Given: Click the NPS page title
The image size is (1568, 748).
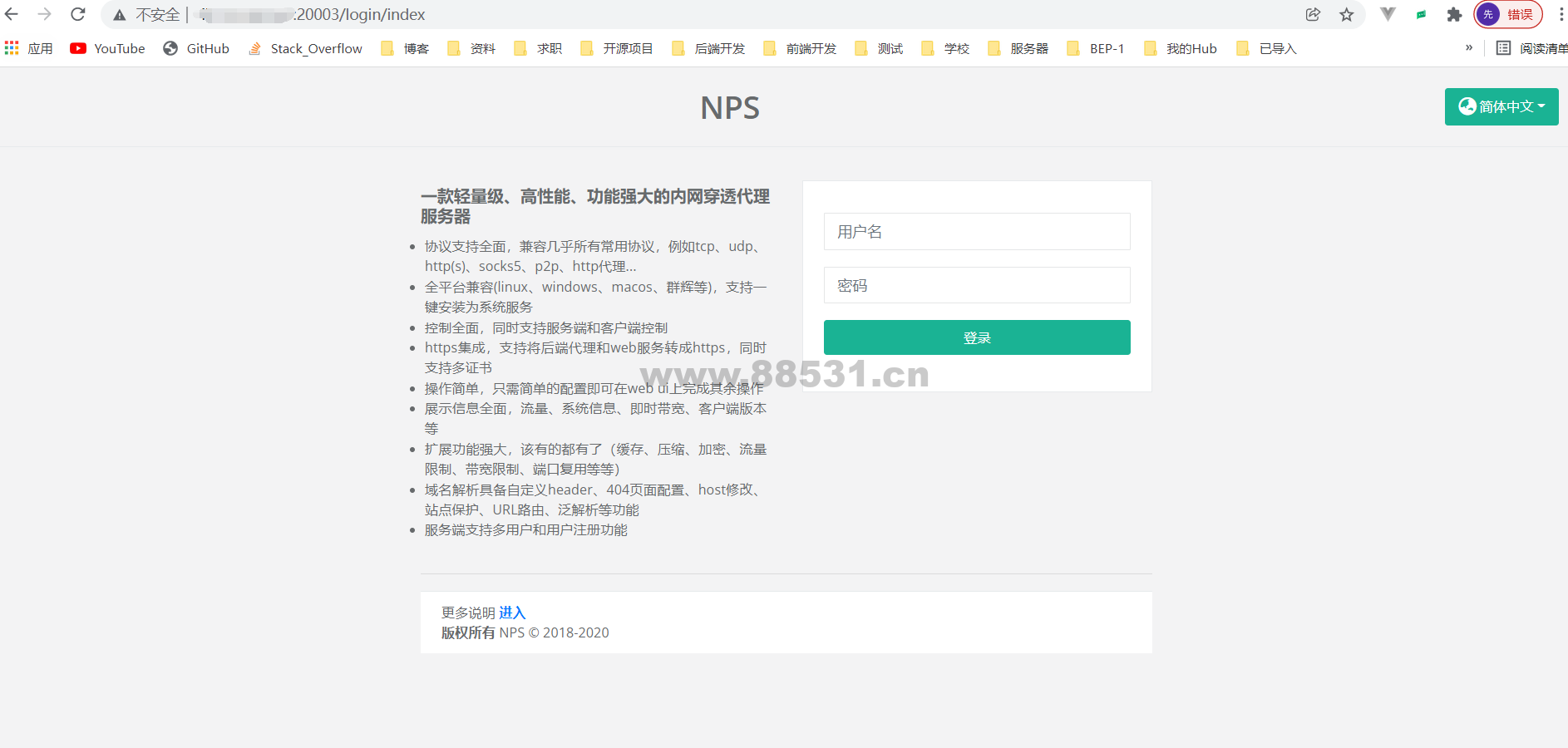Looking at the screenshot, I should [x=730, y=107].
